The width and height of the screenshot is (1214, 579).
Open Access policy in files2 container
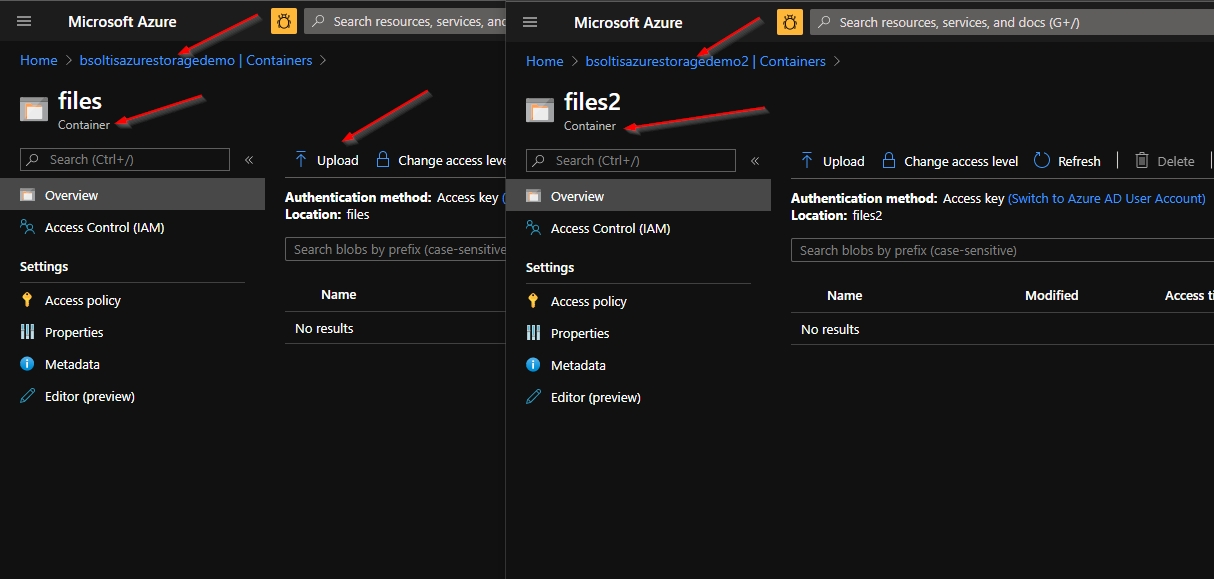click(588, 301)
